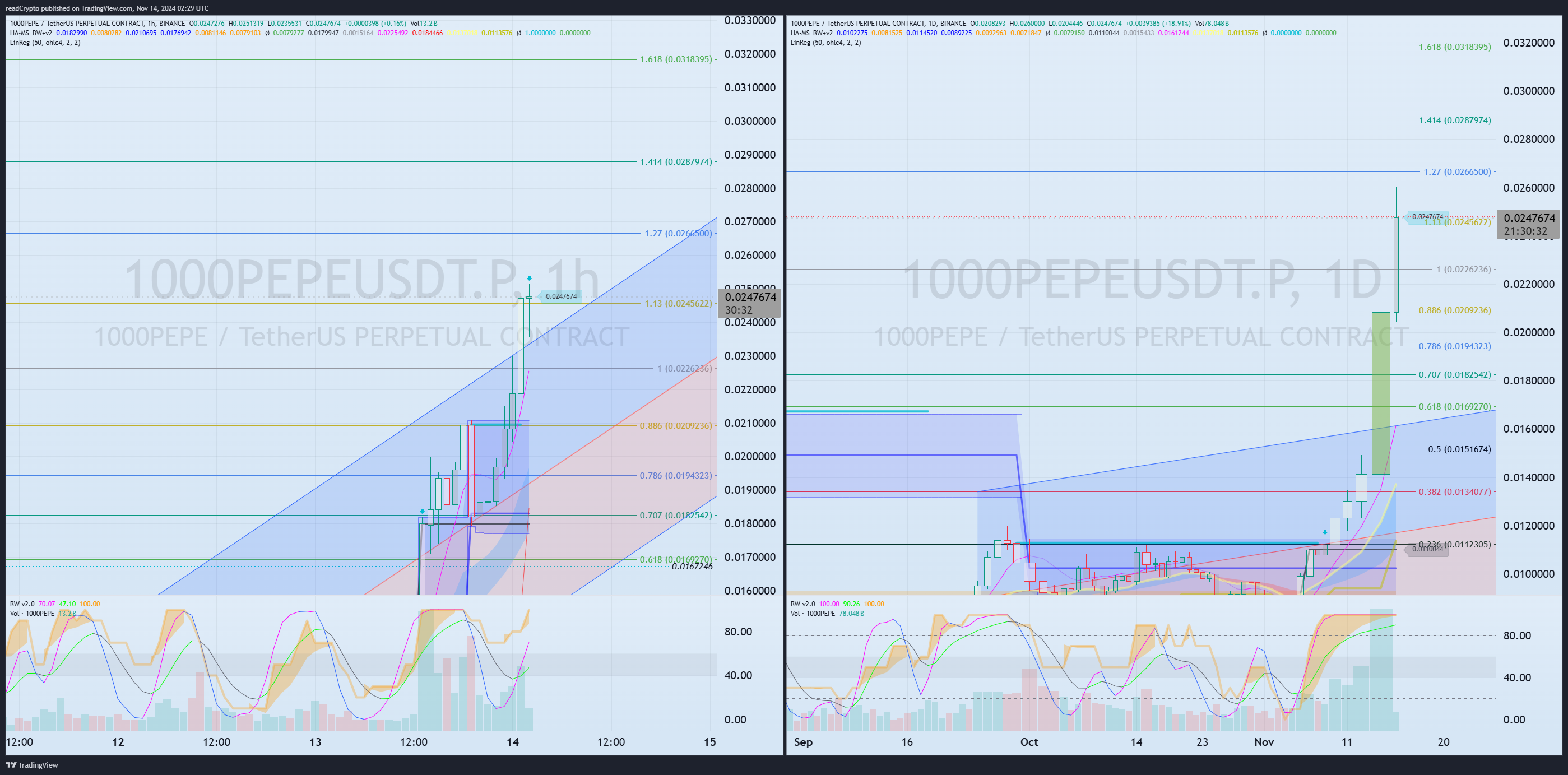This screenshot has height=775, width=1568.
Task: Click the 0.5 (0.0151674) Fibonacci label on the 1D chart
Action: (x=1460, y=449)
